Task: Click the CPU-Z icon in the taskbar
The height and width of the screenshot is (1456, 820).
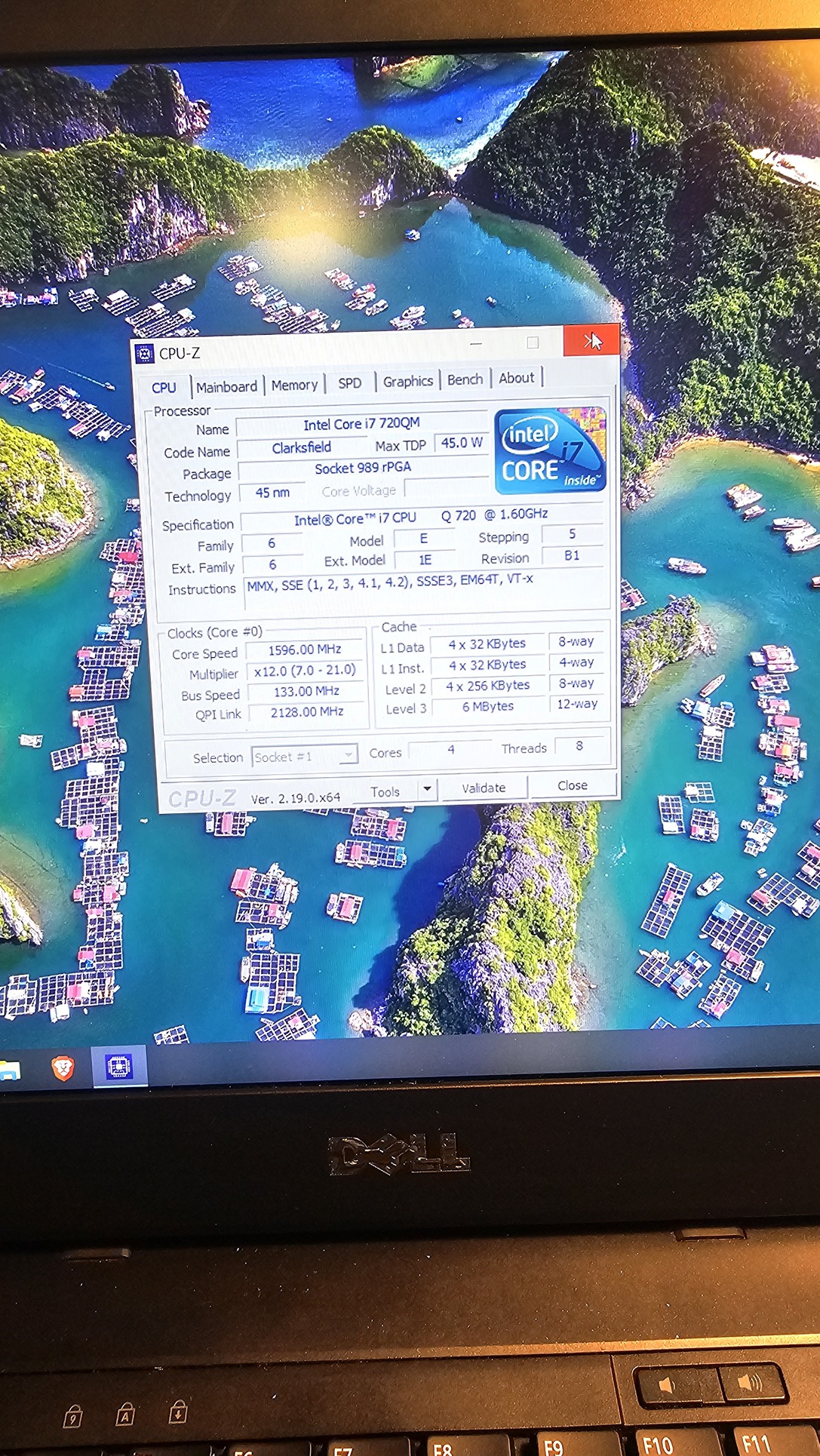Action: (x=119, y=1067)
